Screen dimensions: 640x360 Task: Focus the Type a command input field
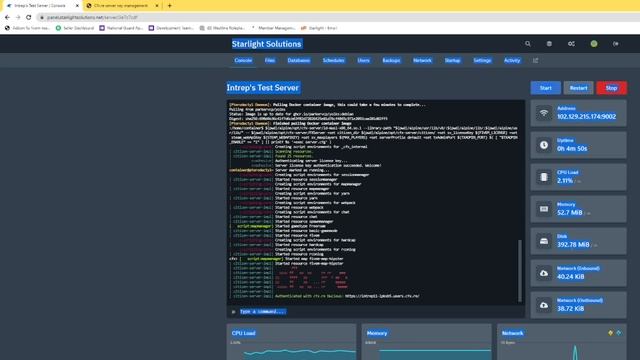(x=376, y=312)
